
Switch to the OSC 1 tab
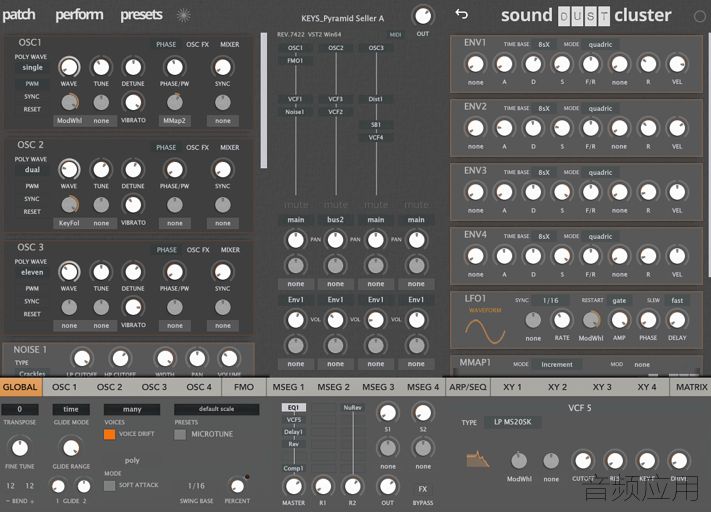point(64,387)
